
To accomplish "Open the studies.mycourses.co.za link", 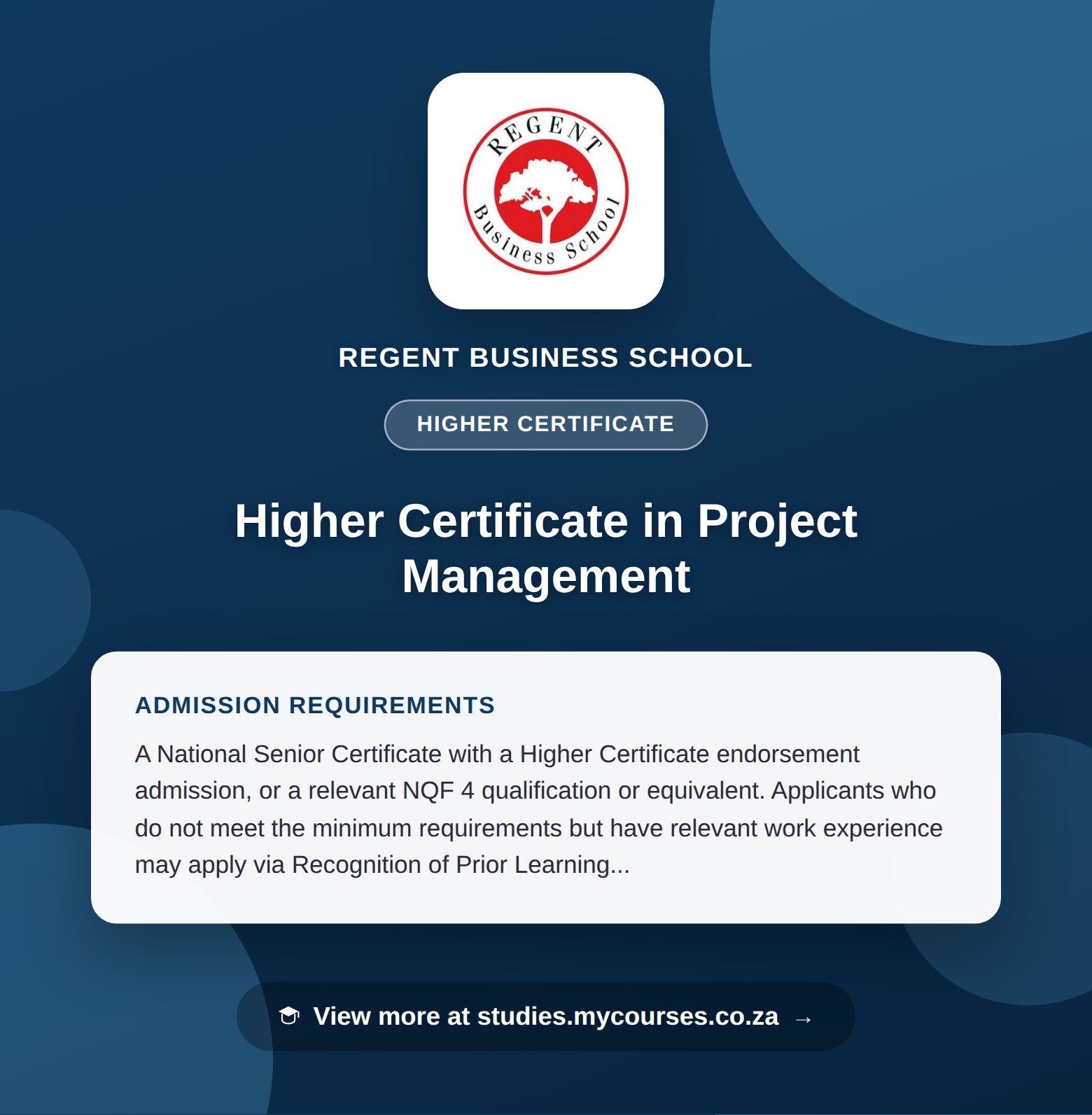I will 546,1016.
